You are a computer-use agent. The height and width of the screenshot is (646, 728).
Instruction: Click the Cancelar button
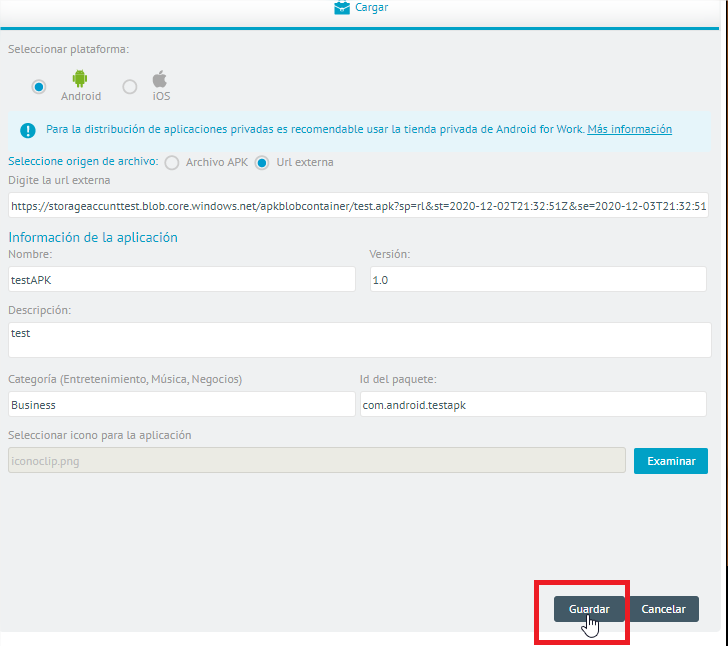663,609
